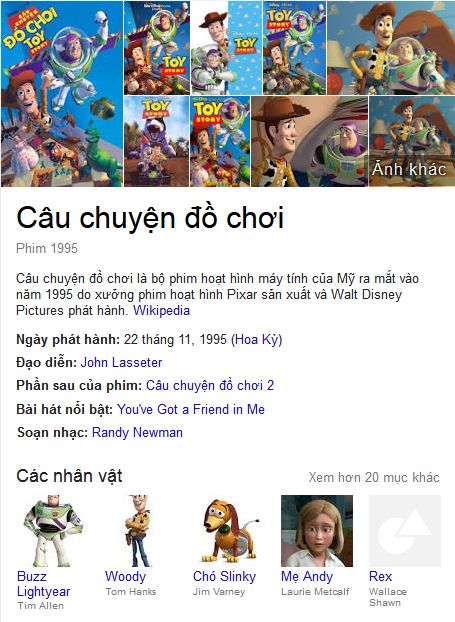Click the You've Got a Friend in Me link

pos(191,409)
